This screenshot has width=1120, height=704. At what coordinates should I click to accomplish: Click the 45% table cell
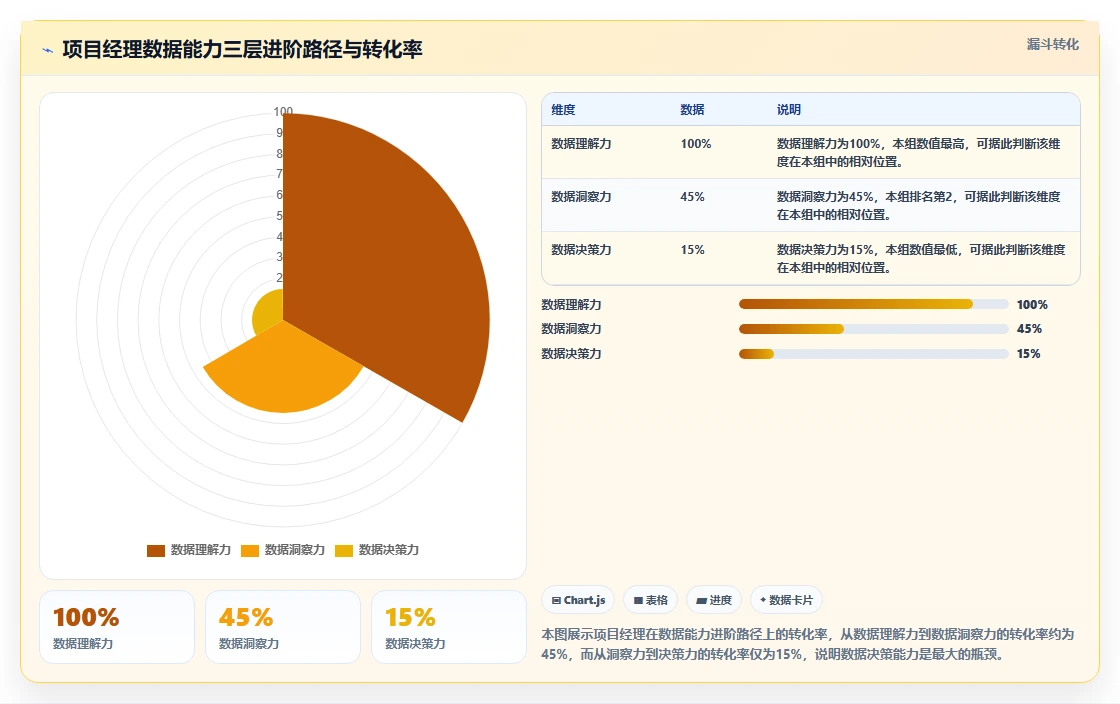(692, 196)
